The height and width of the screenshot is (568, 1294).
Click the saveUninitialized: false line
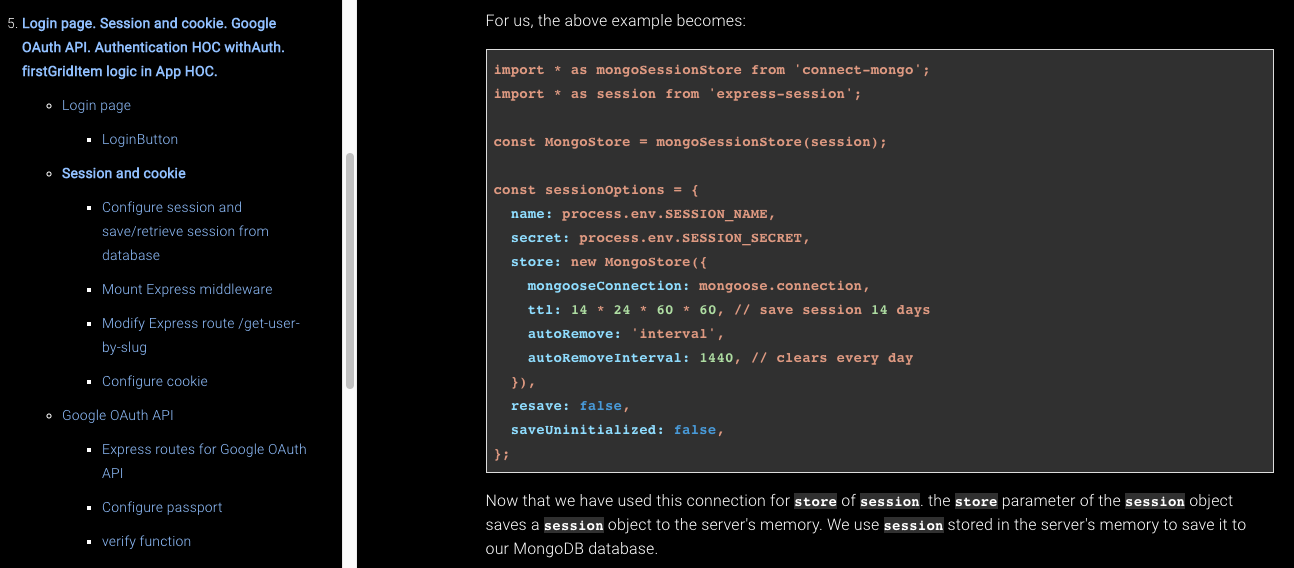[x=617, y=430]
